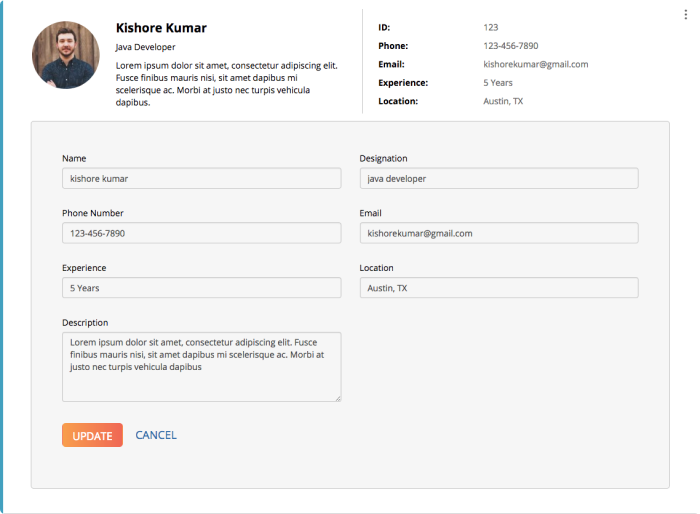Click the '5 Years' value in profile details
The image size is (700, 514).
(x=498, y=83)
